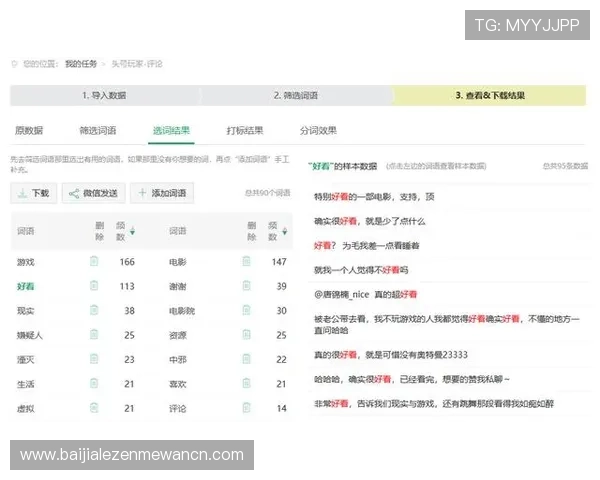Open 我的任务 breadcrumb link
Viewport: 600px width, 480px height.
pos(81,64)
